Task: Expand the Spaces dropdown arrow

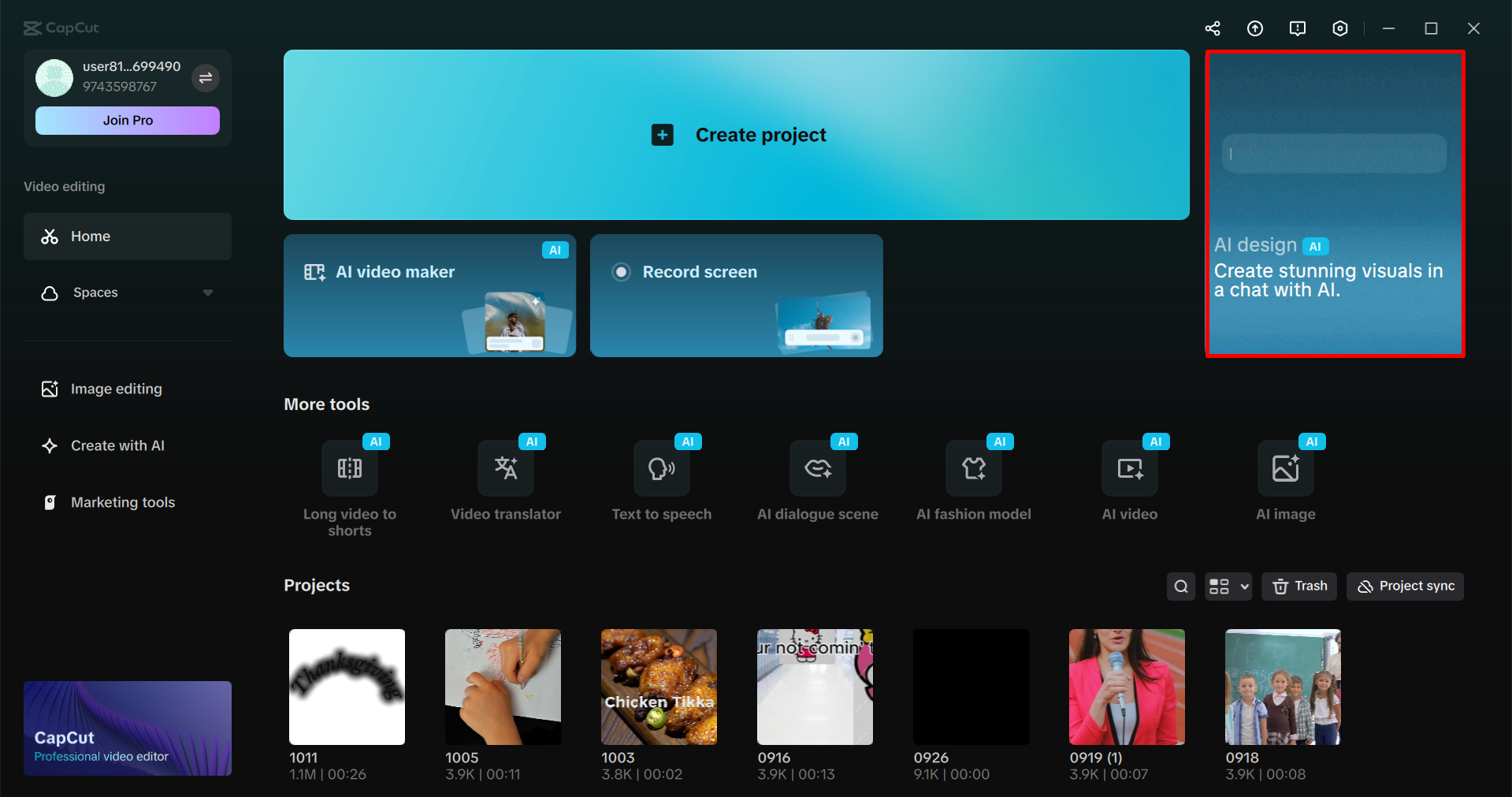Action: (x=208, y=292)
